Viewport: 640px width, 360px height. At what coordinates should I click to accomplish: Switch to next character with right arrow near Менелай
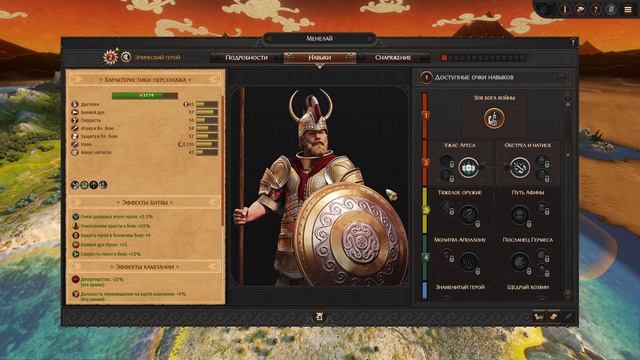coord(370,38)
